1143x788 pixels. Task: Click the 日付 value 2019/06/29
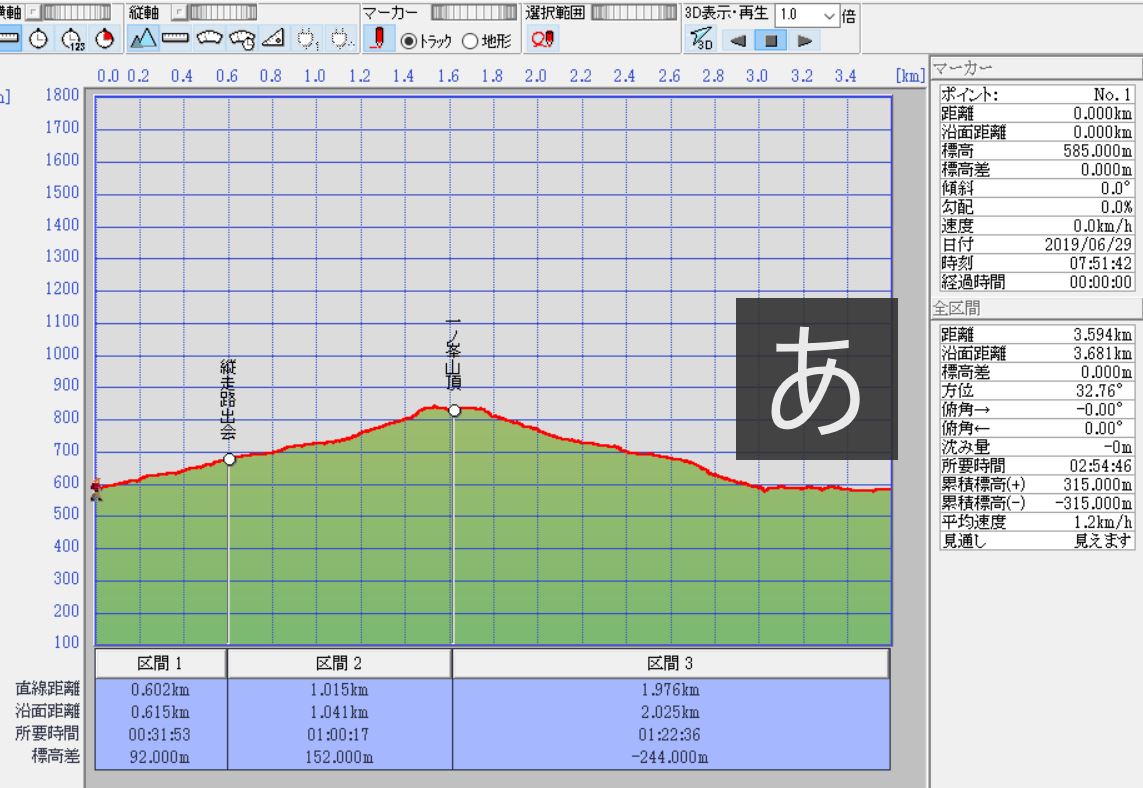[1088, 244]
